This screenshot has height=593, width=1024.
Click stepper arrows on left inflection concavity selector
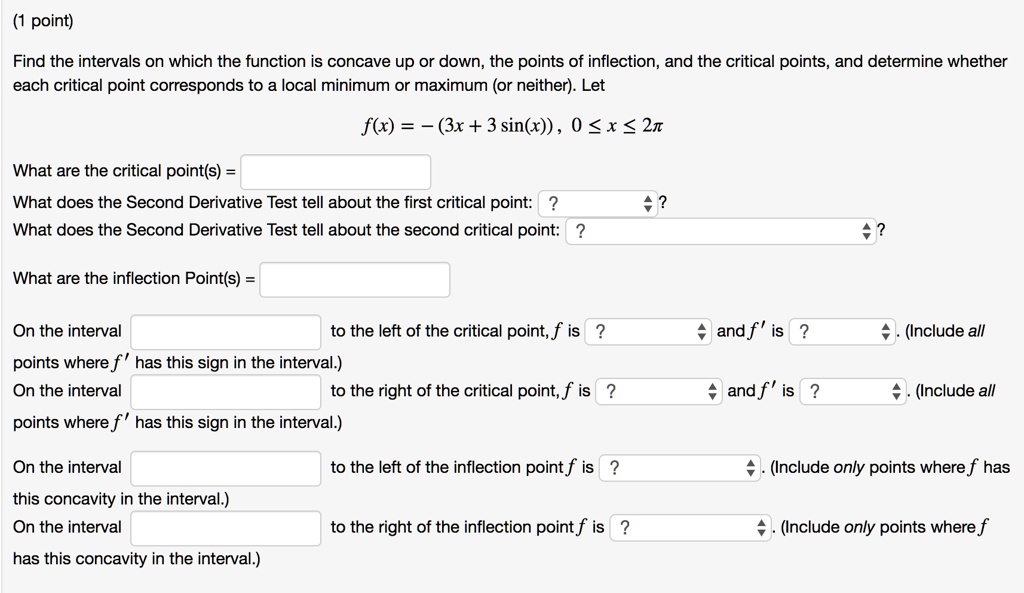[749, 467]
